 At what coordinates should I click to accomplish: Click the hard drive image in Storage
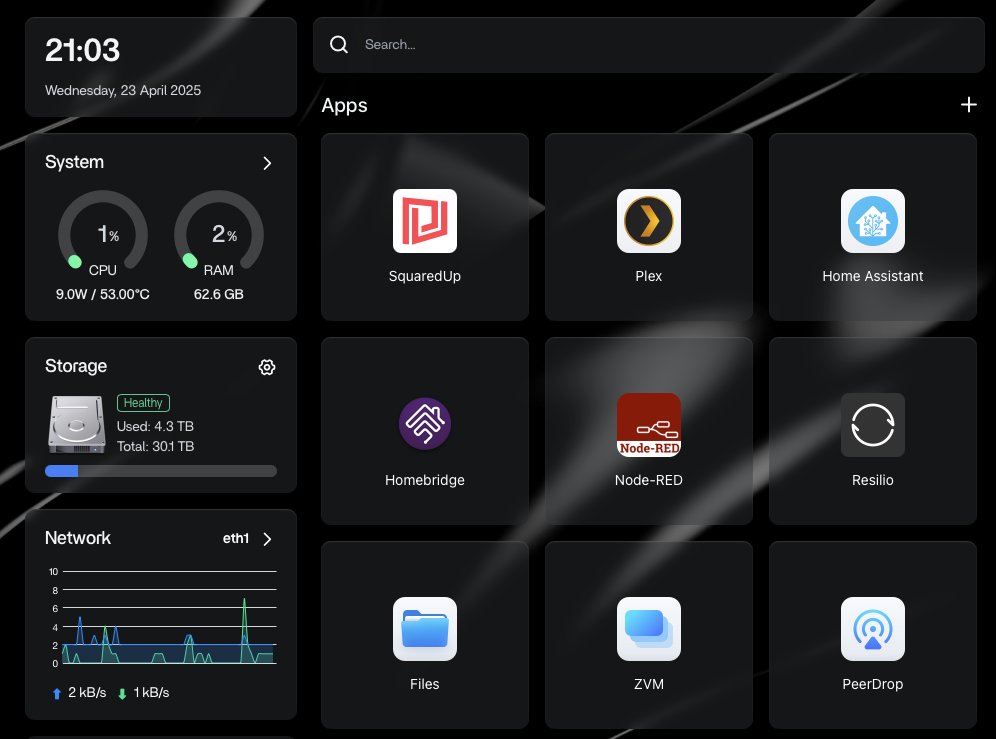tap(77, 424)
